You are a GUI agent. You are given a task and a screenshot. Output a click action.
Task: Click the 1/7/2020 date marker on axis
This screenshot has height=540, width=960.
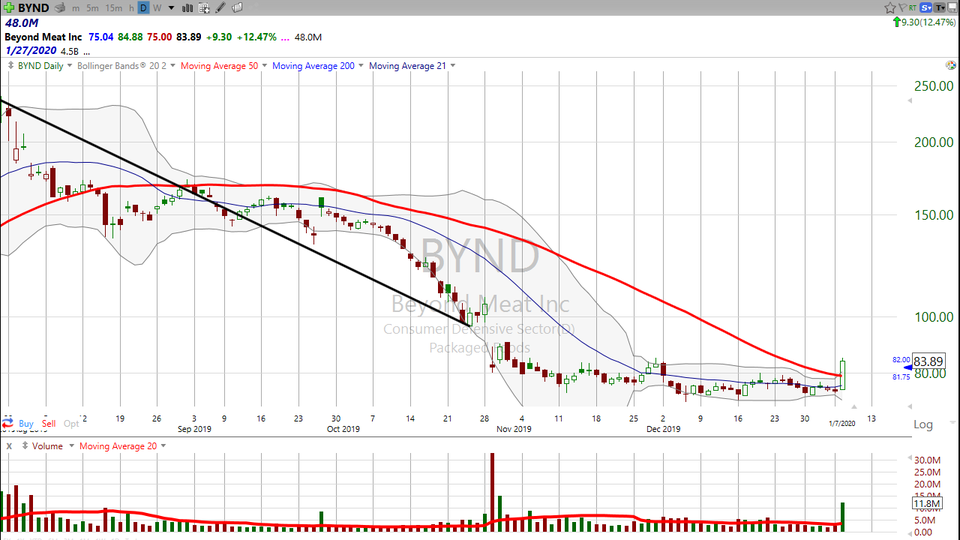[842, 424]
